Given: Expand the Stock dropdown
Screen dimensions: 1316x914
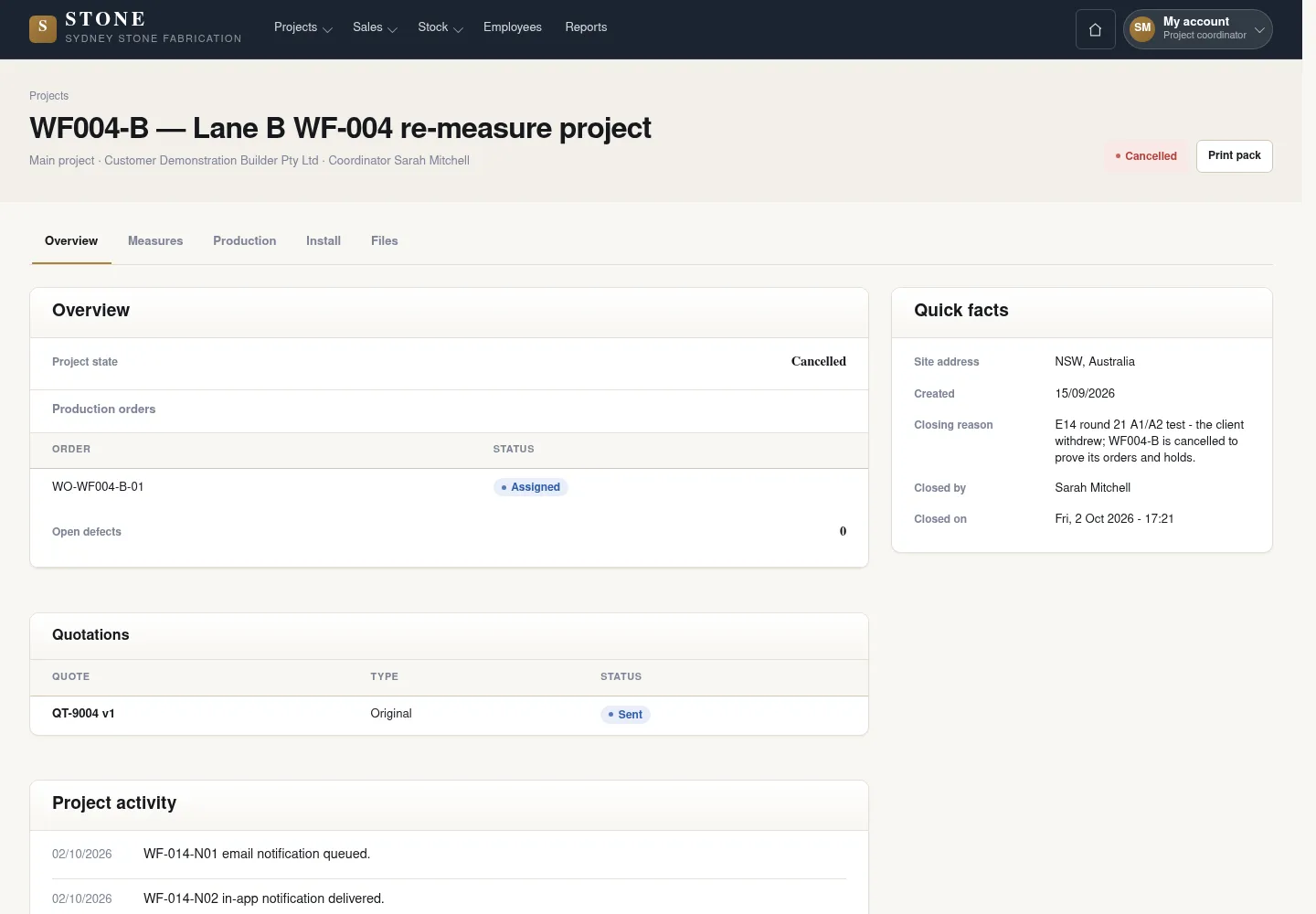Looking at the screenshot, I should tap(440, 27).
